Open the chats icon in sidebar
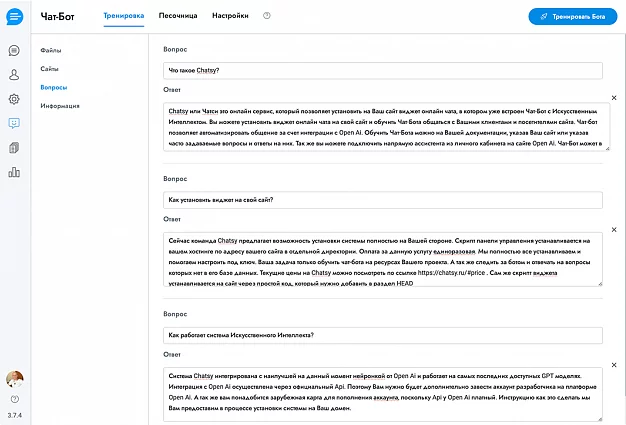This screenshot has width=626, height=425. [14, 50]
